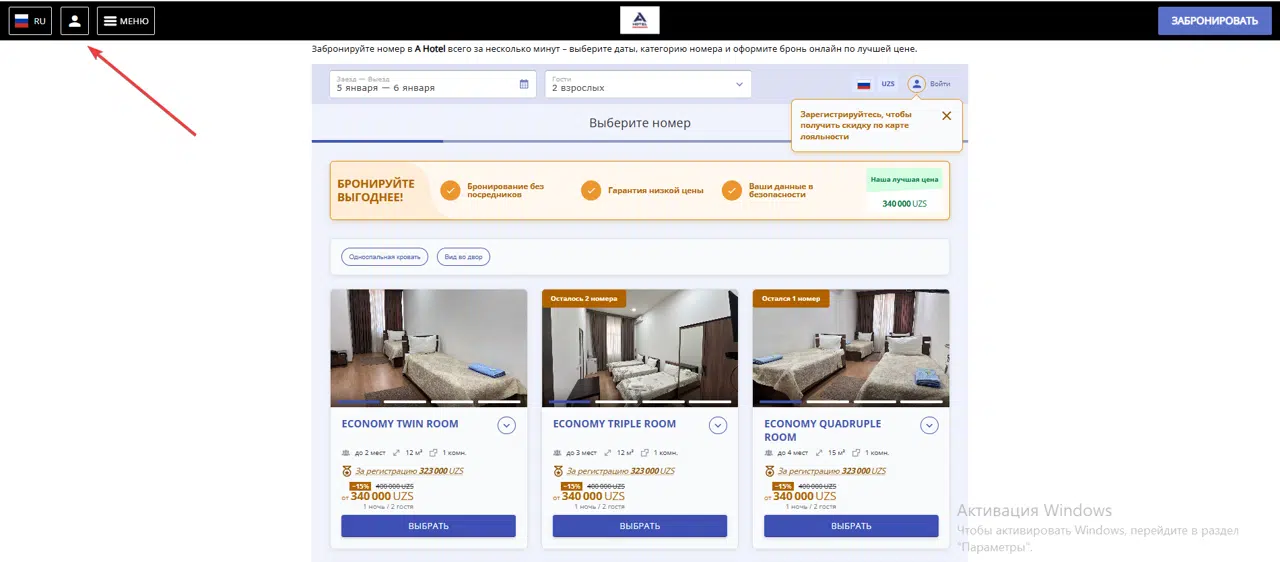Expand the guests dropdown showing 2 взрослых
The image size is (1280, 562).
(x=647, y=84)
